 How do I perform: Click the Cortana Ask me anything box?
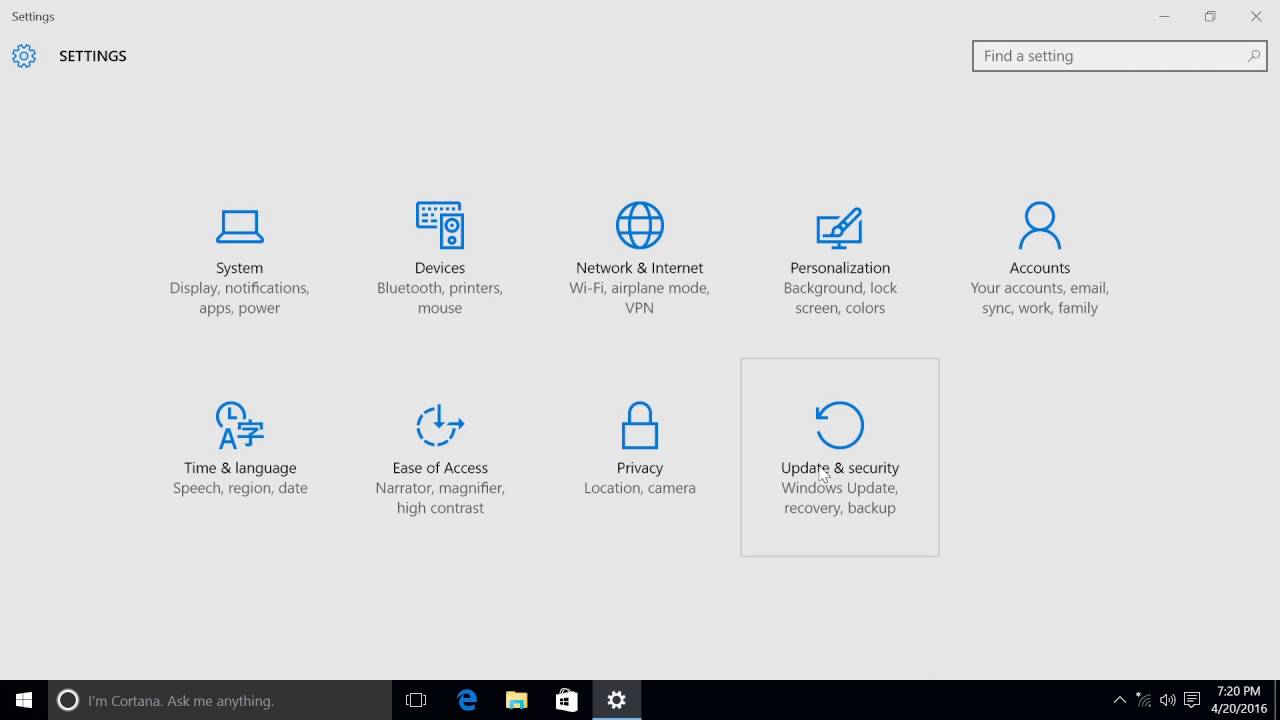(220, 700)
